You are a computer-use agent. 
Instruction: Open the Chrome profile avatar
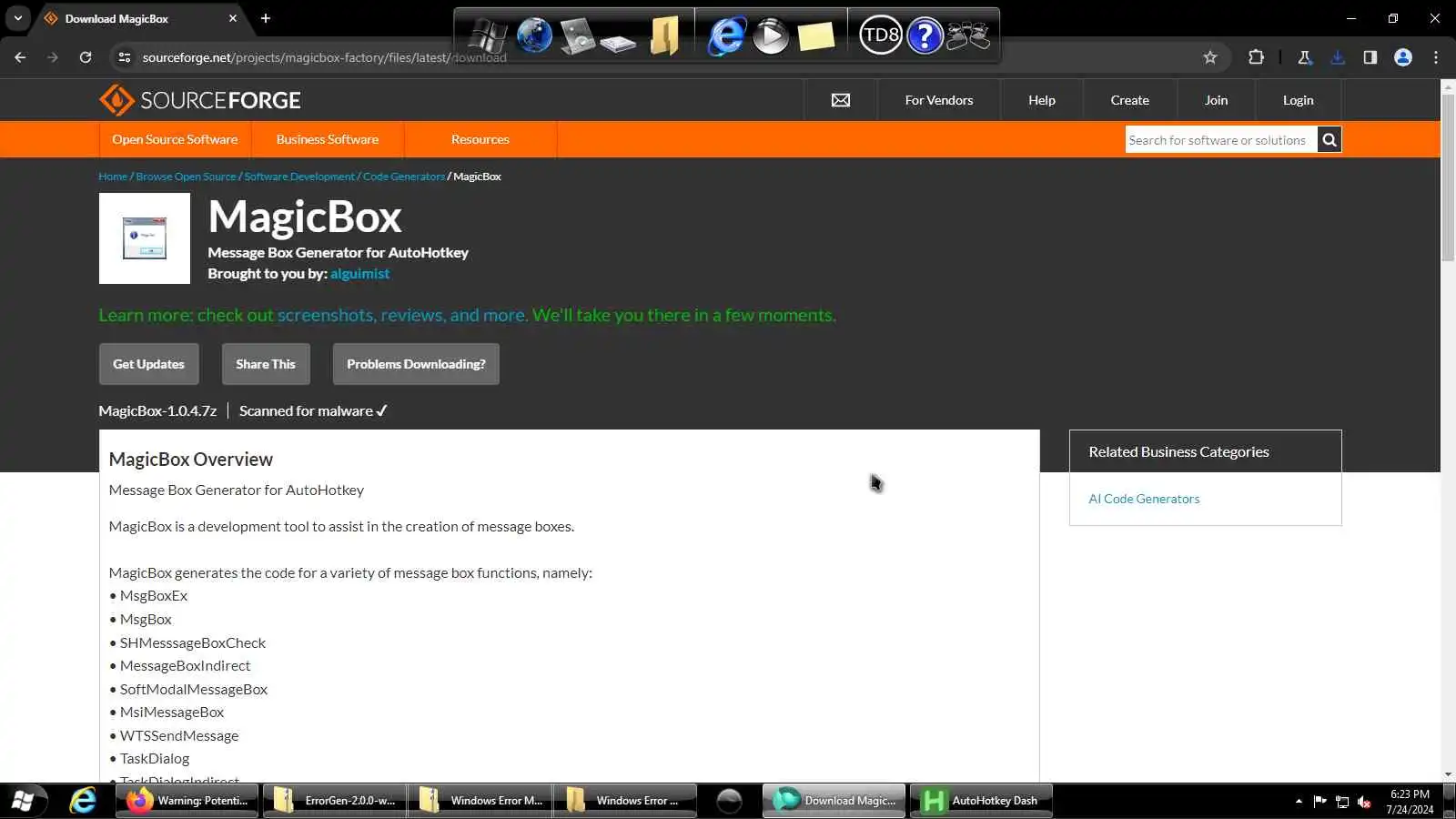click(1403, 57)
